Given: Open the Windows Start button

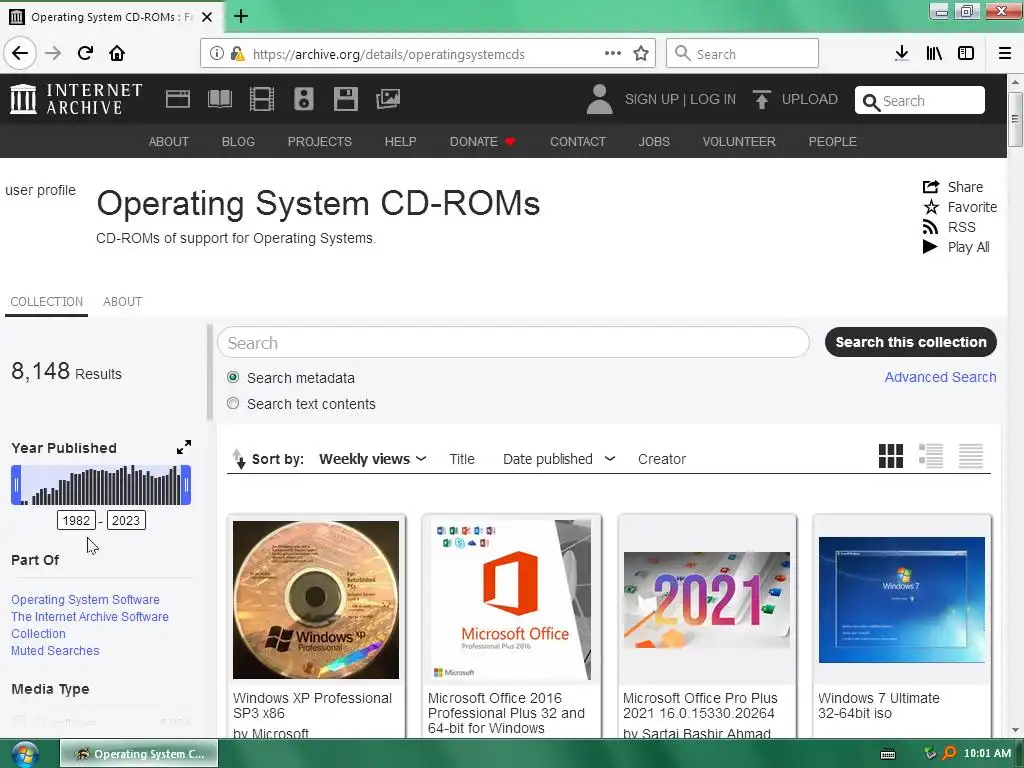Looking at the screenshot, I should [25, 754].
